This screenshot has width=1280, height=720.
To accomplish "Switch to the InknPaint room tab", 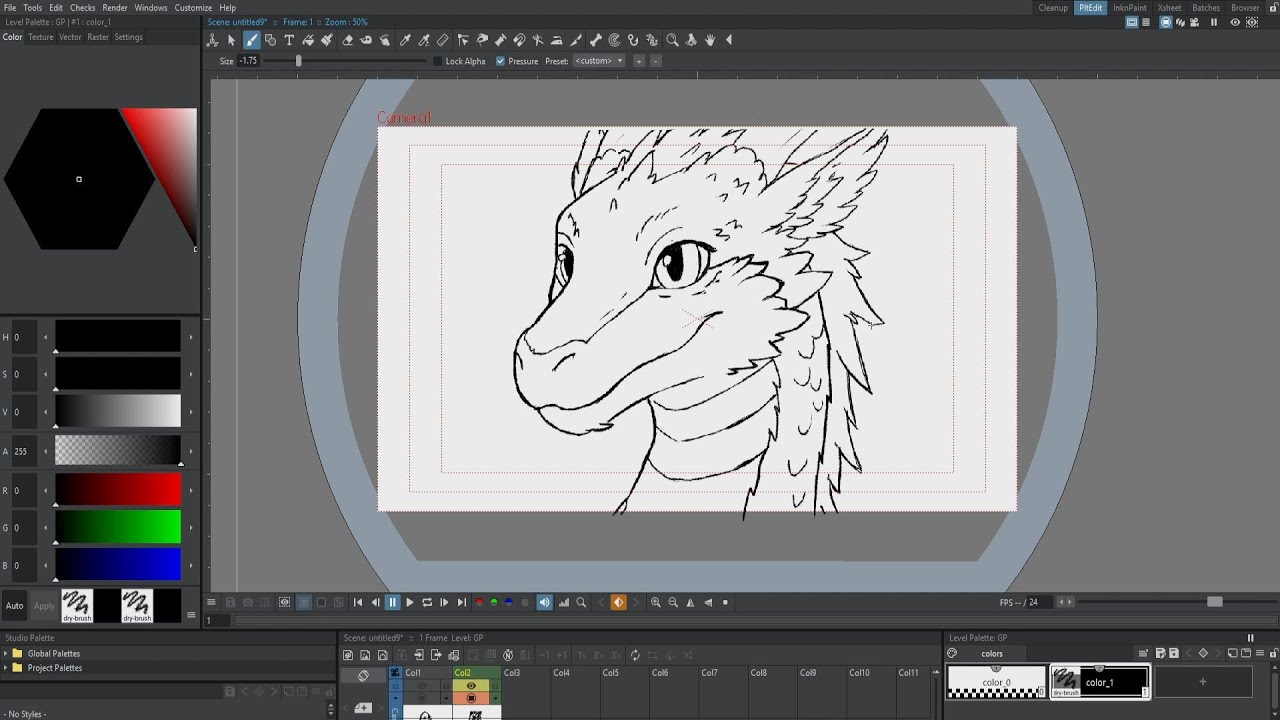I will tap(1130, 8).
